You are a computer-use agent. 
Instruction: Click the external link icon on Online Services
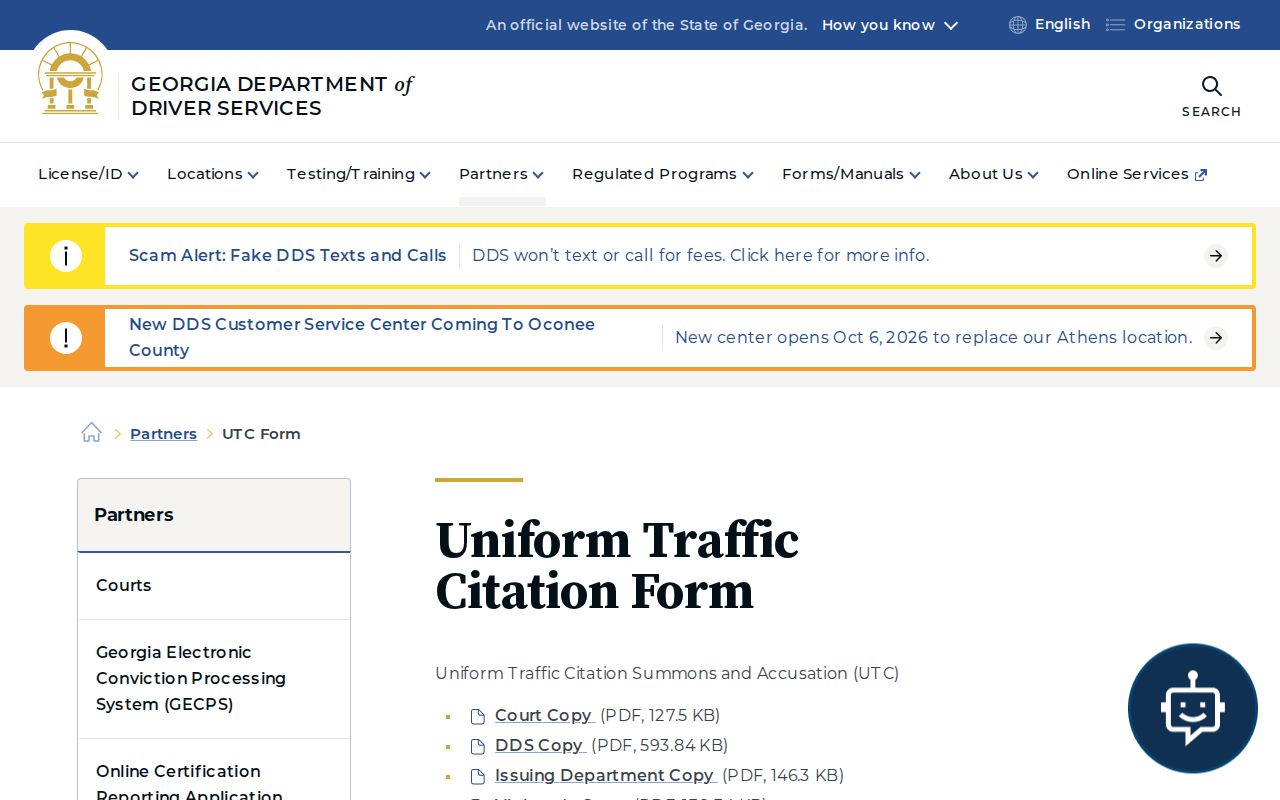point(1201,175)
